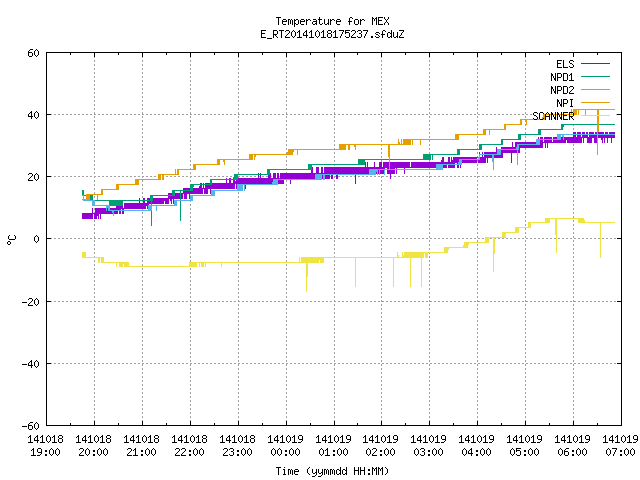This screenshot has width=640, height=480.
Task: Click the filename 'E_RT20141018175237.sfduZ' subtitle
Action: pos(332,34)
